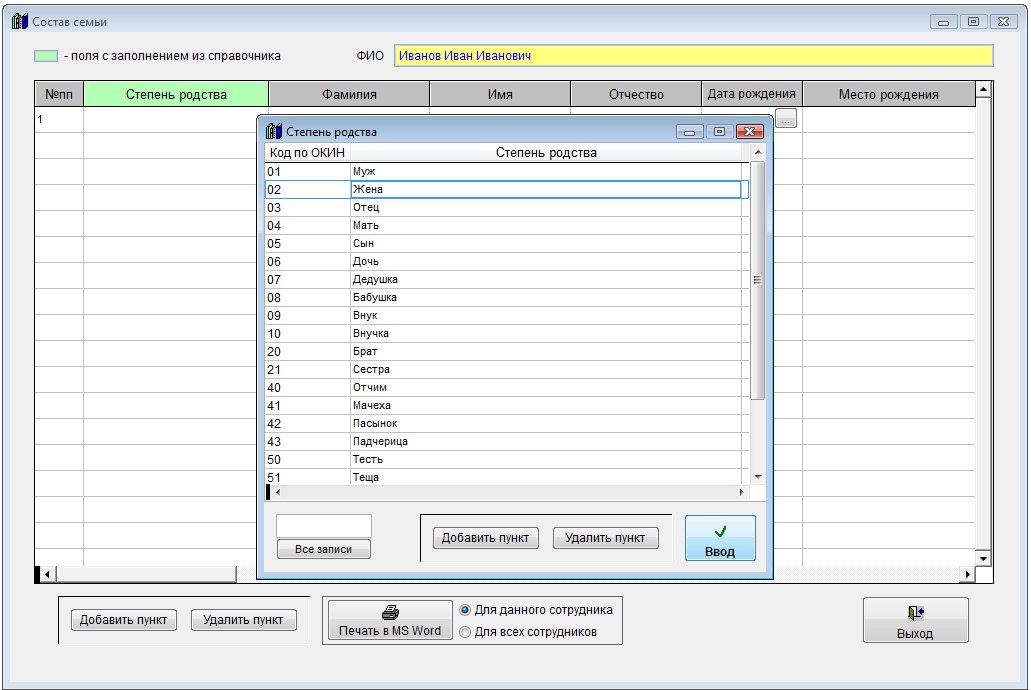Select the Внук row in the list
This screenshot has height=690, width=1031.
point(506,316)
